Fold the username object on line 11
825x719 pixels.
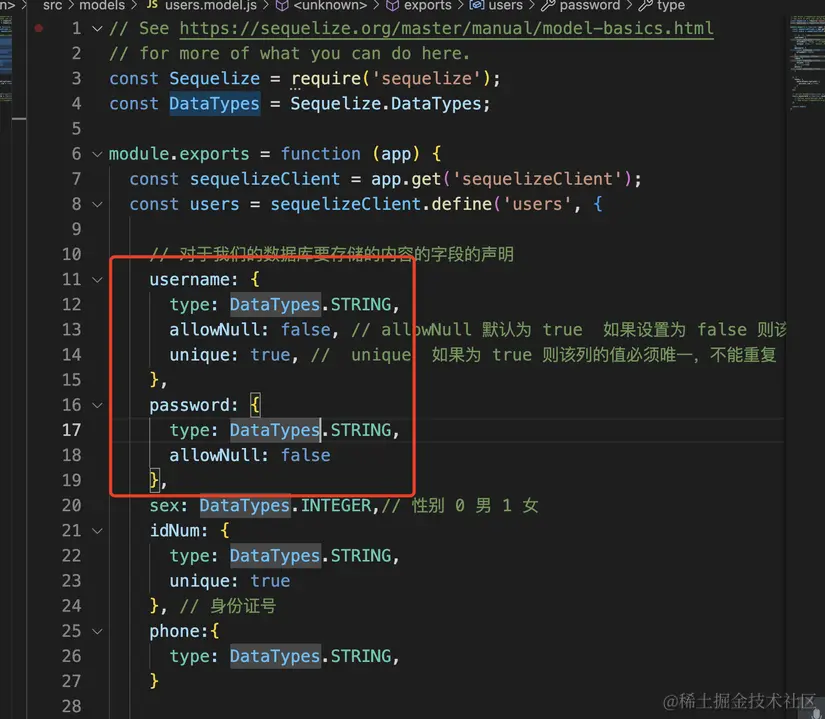[x=97, y=280]
